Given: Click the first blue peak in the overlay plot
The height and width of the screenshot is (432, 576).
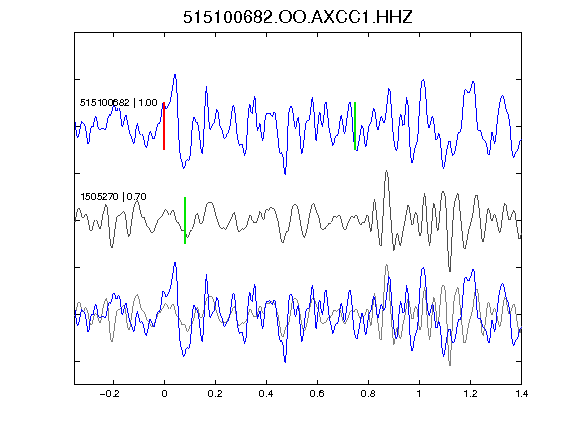Looking at the screenshot, I should coord(175,263).
